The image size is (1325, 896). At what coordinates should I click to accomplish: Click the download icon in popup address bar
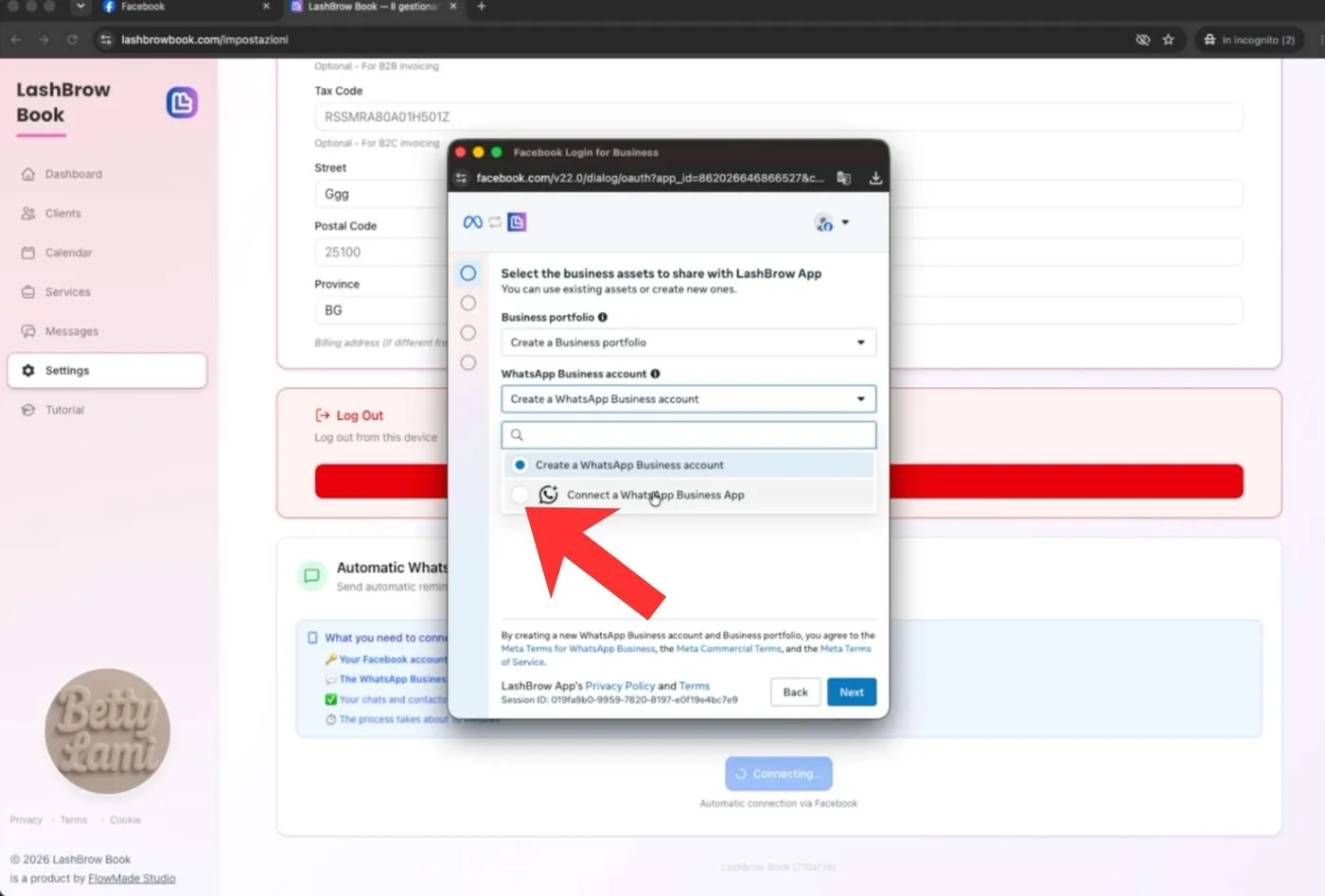click(x=875, y=178)
